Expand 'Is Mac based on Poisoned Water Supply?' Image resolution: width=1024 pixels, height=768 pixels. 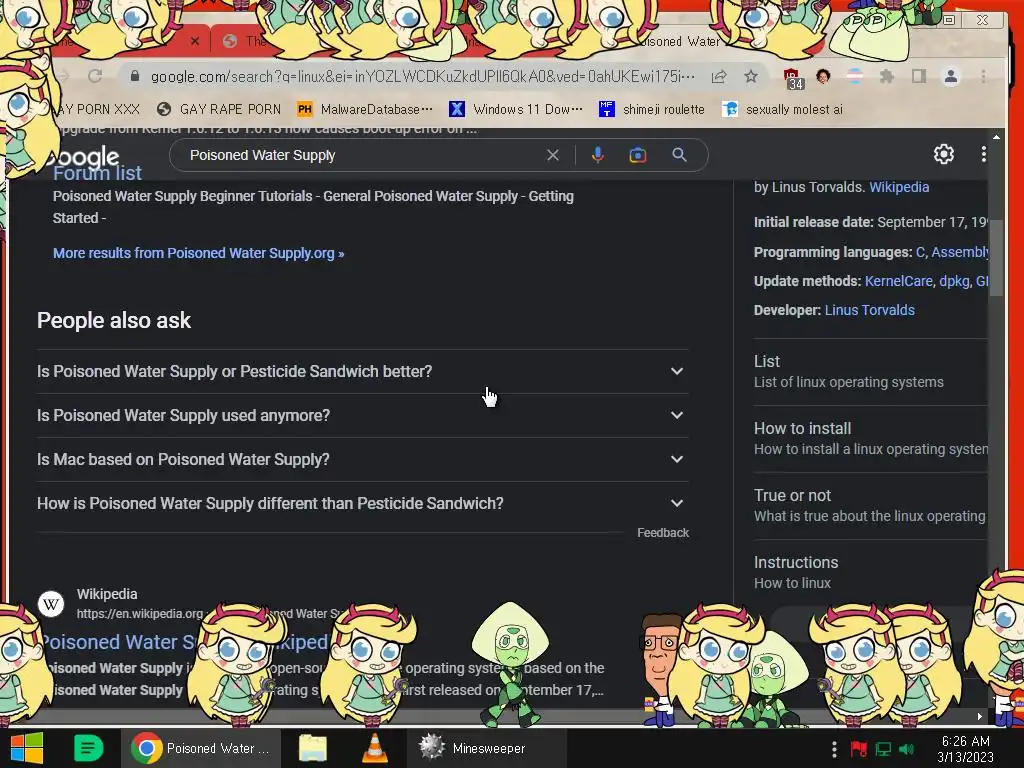click(362, 459)
